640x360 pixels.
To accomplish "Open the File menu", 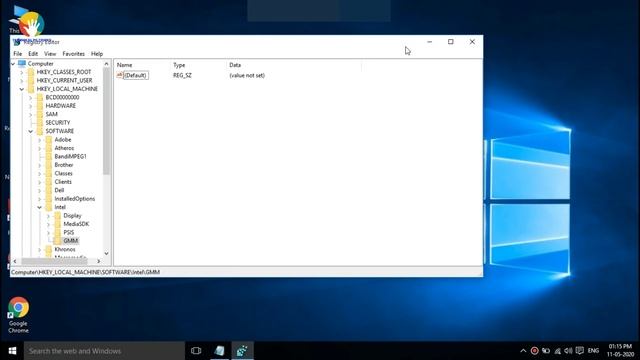I will pyautogui.click(x=18, y=54).
